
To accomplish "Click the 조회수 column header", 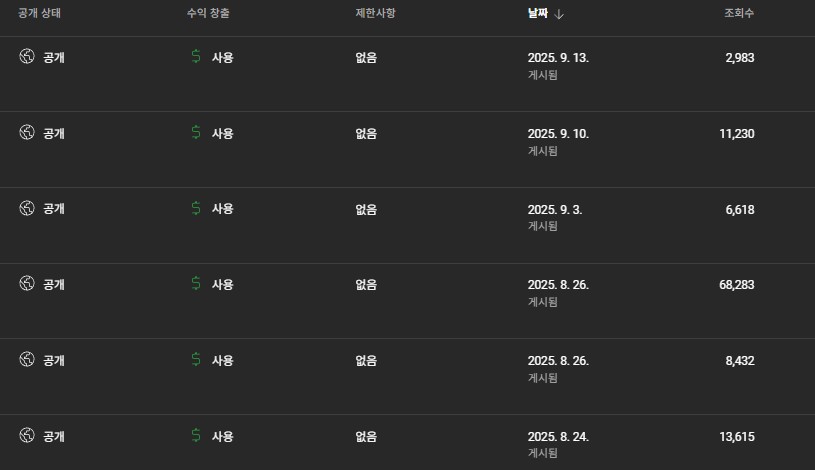I will click(x=739, y=14).
